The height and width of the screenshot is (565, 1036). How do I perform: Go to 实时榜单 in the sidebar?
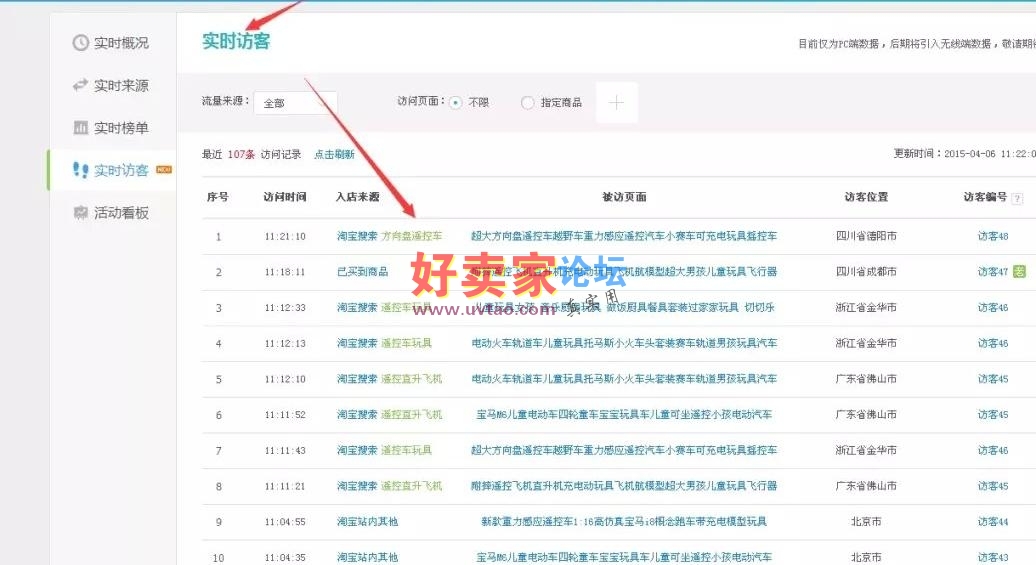tap(121, 128)
